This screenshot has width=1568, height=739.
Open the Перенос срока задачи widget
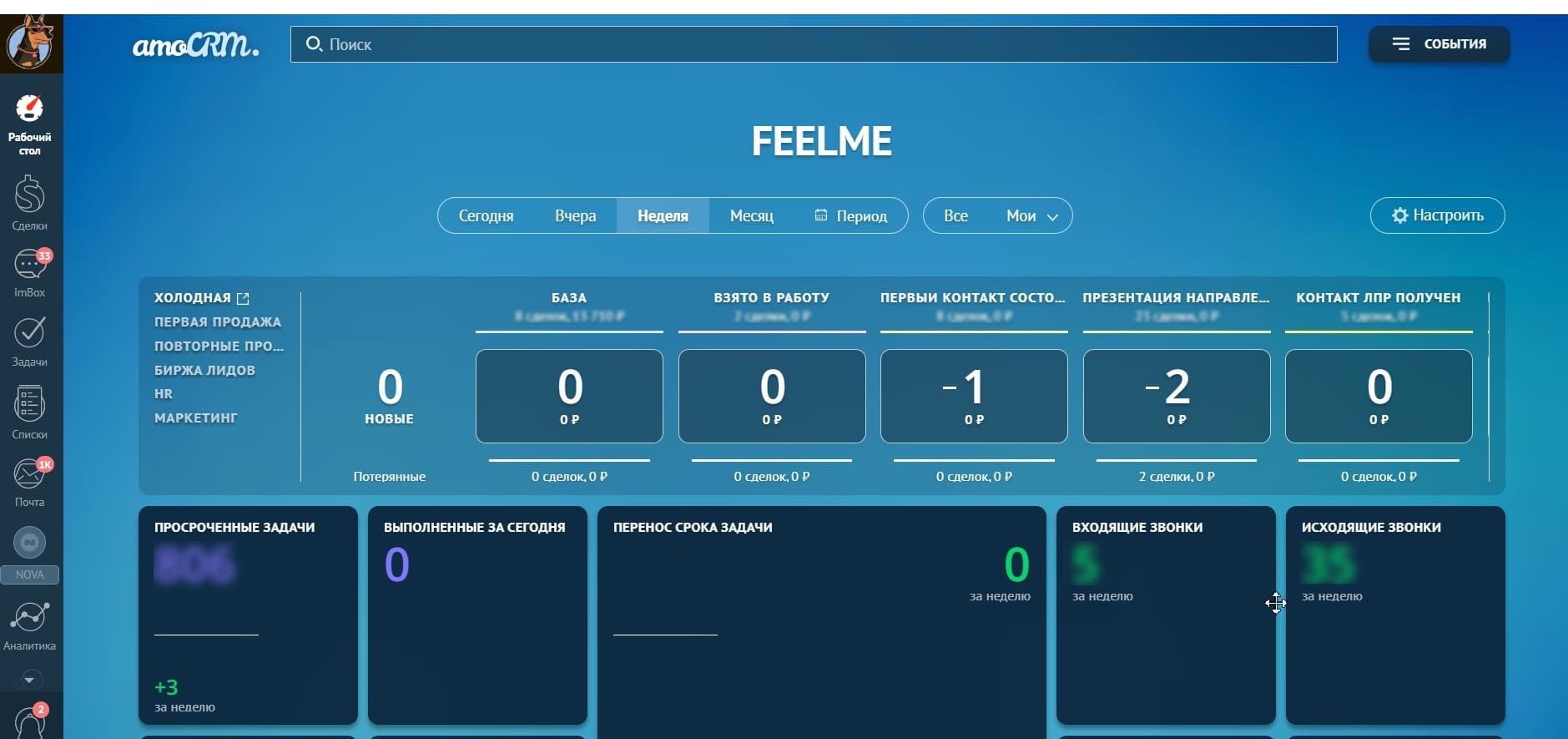click(822, 622)
